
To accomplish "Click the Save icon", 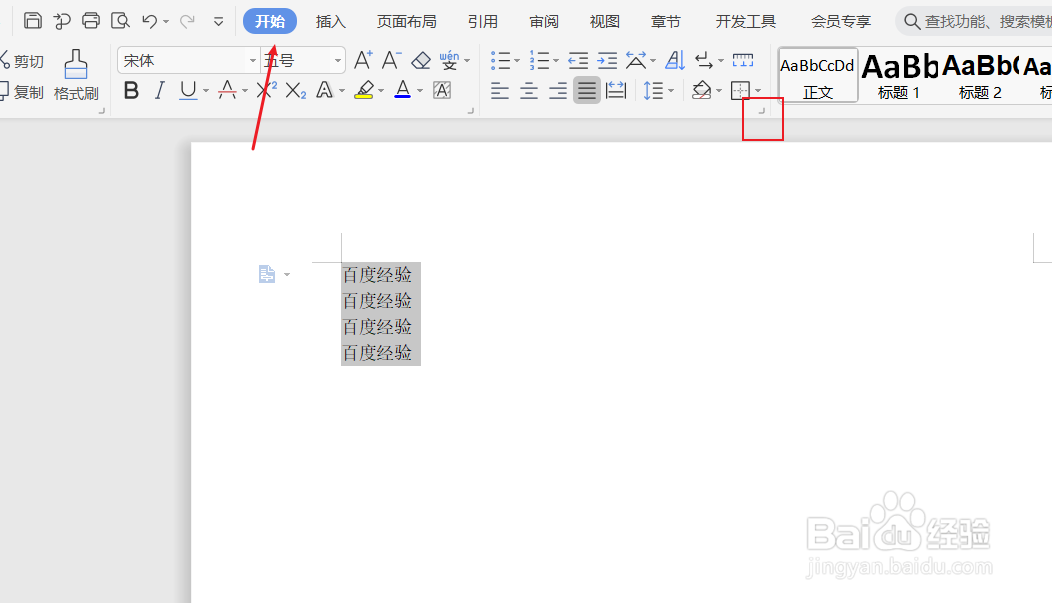I will pyautogui.click(x=32, y=21).
